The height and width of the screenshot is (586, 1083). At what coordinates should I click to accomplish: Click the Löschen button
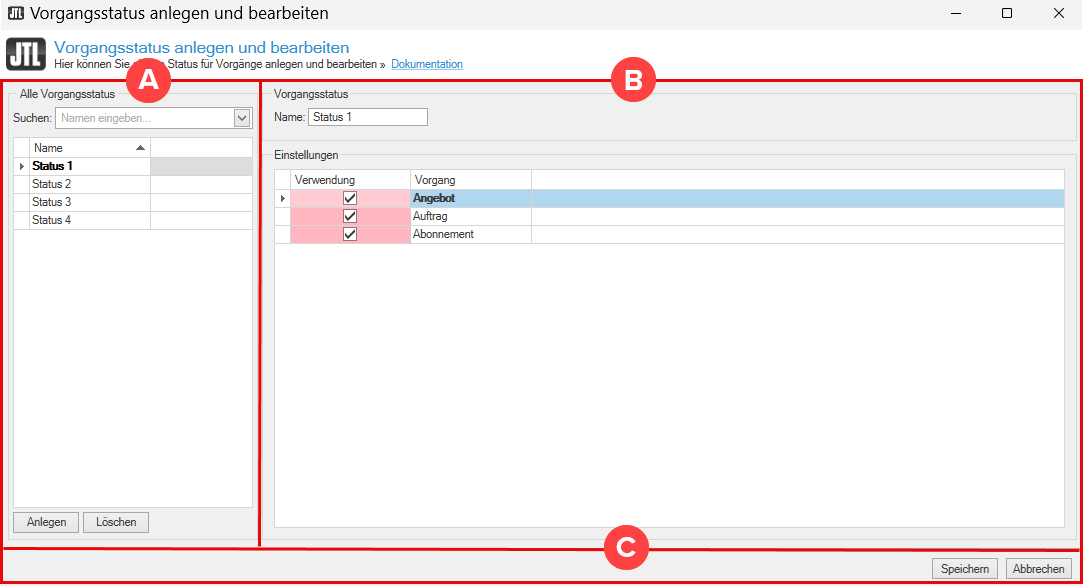click(116, 522)
